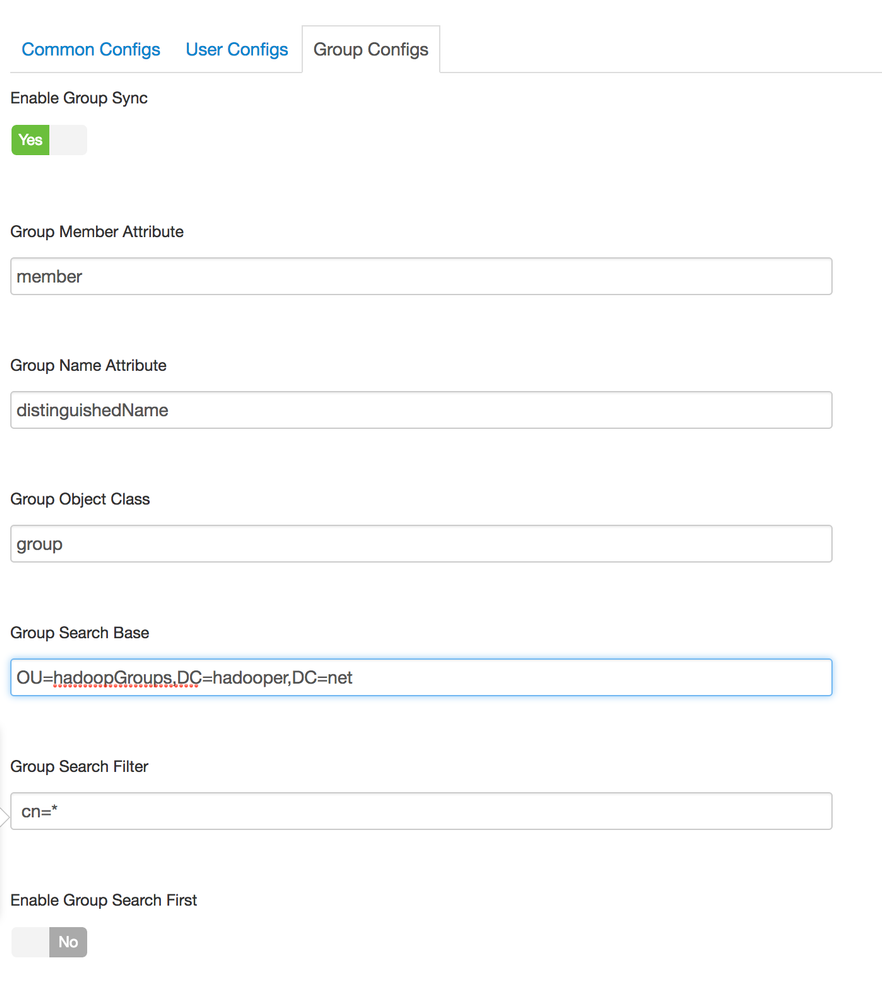Image resolution: width=882 pixels, height=999 pixels.
Task: Switch to the Common Configs tab
Action: pyautogui.click(x=91, y=49)
